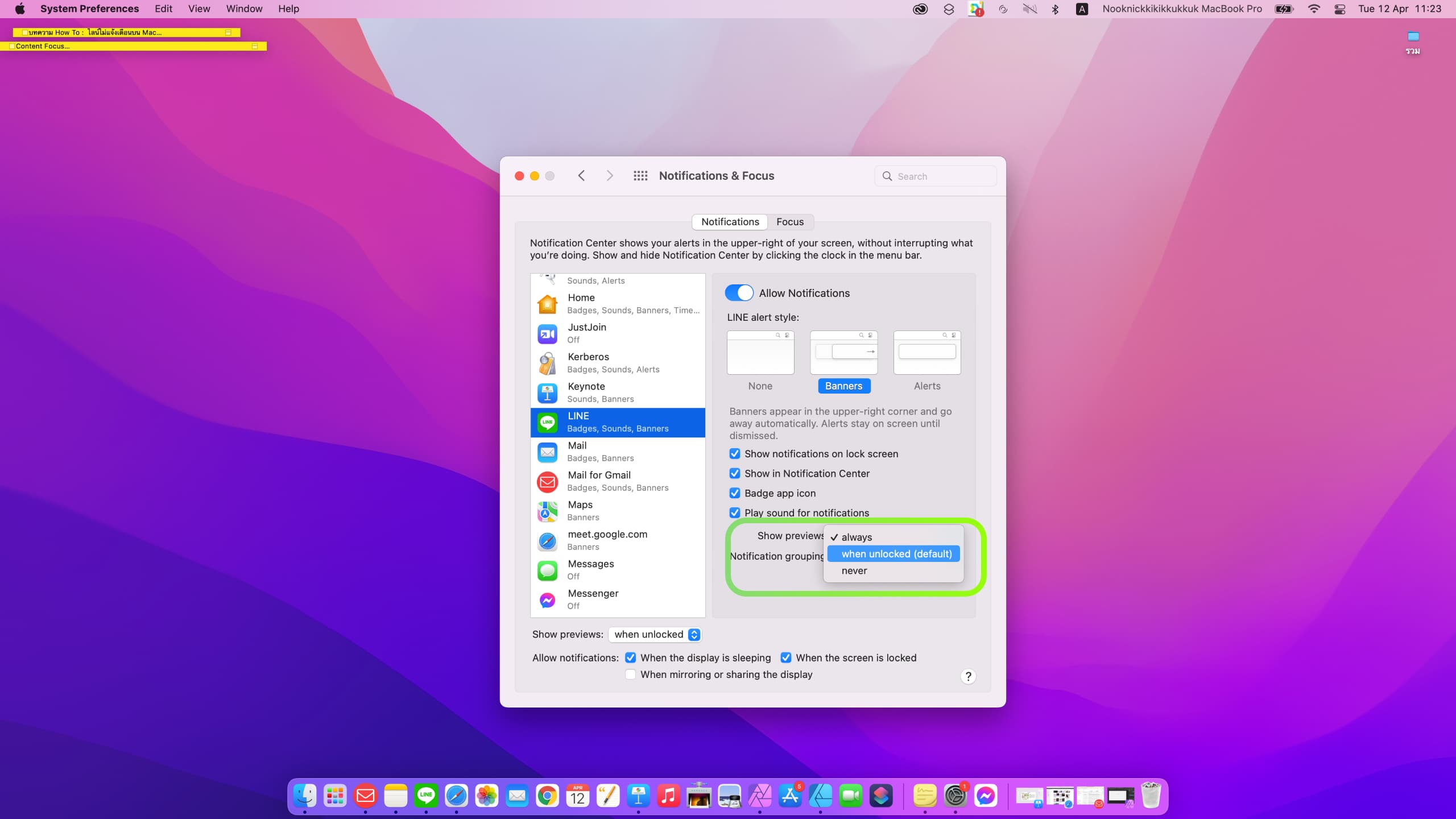Turn off the Allow Notifications switch

click(x=739, y=293)
